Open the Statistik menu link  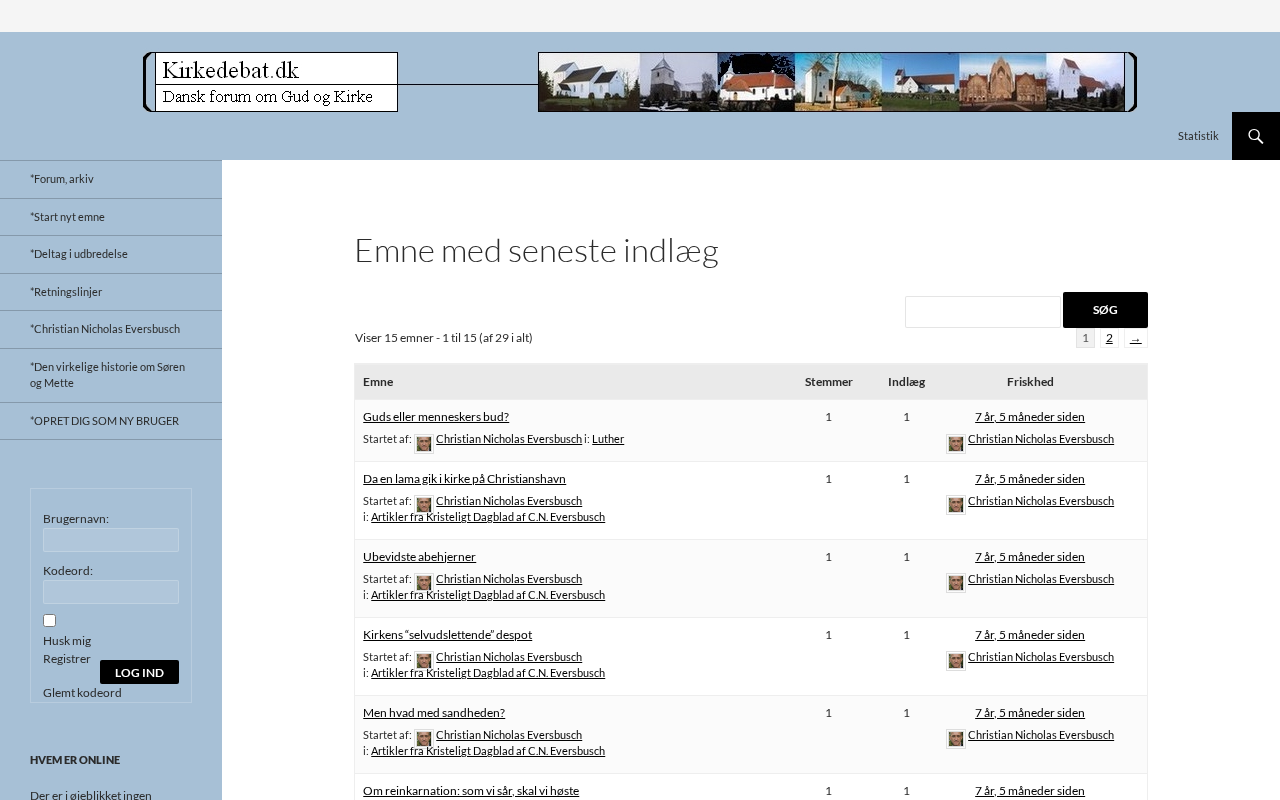1198,136
